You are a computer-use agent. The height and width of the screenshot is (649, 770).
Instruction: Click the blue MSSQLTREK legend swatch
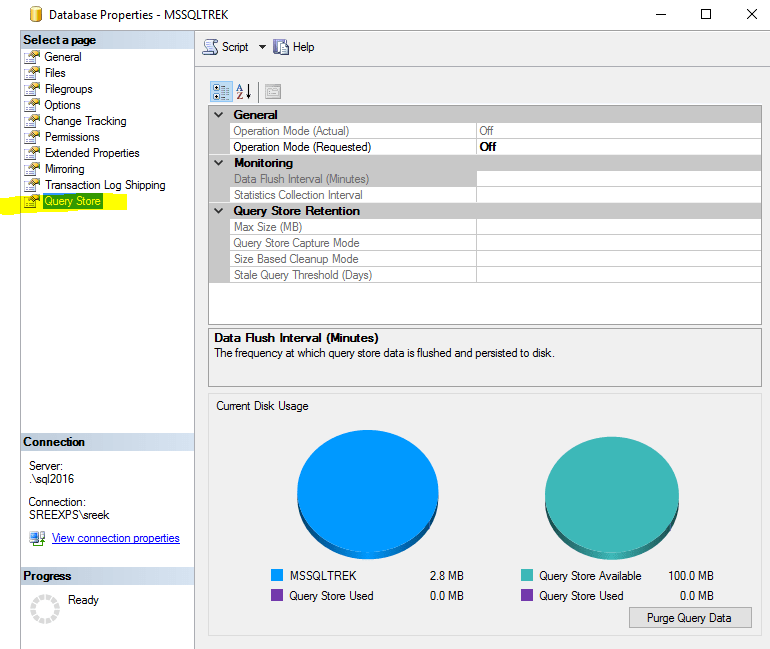pyautogui.click(x=277, y=576)
